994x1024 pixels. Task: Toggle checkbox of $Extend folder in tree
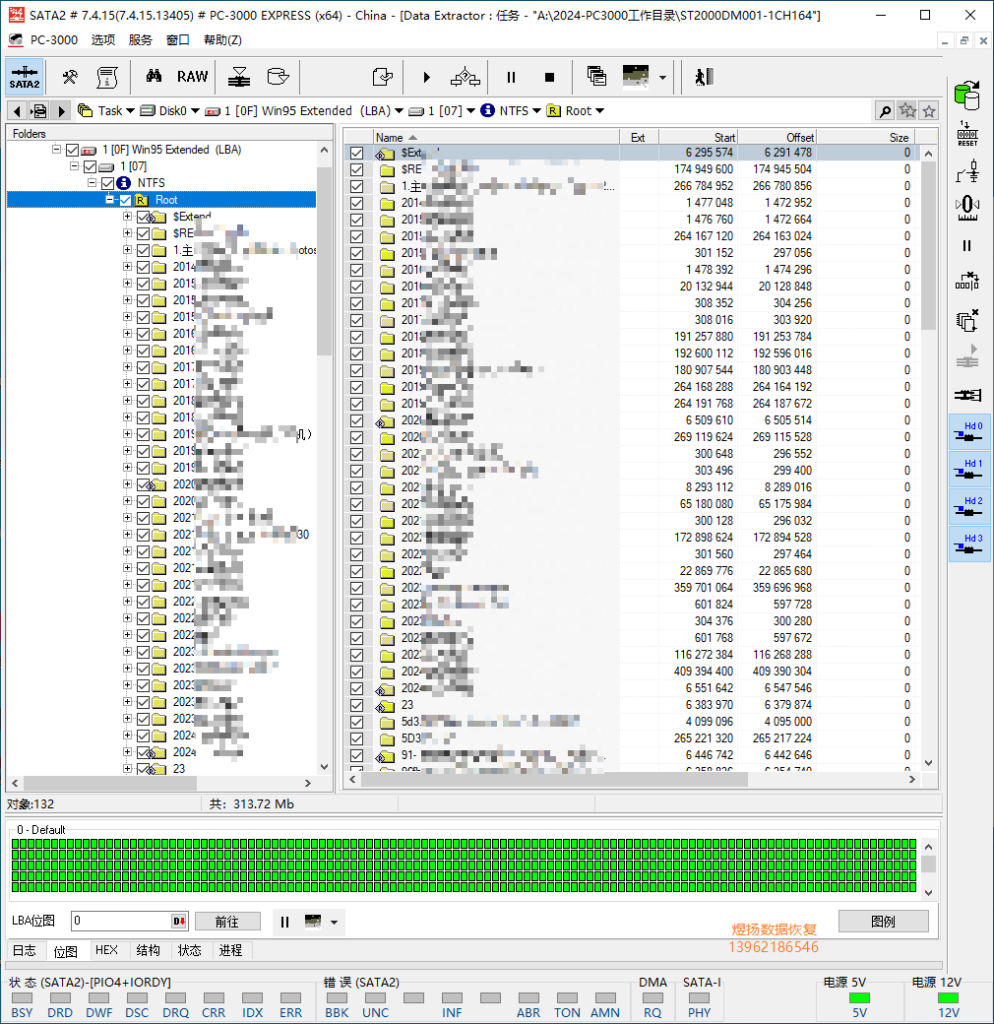143,216
